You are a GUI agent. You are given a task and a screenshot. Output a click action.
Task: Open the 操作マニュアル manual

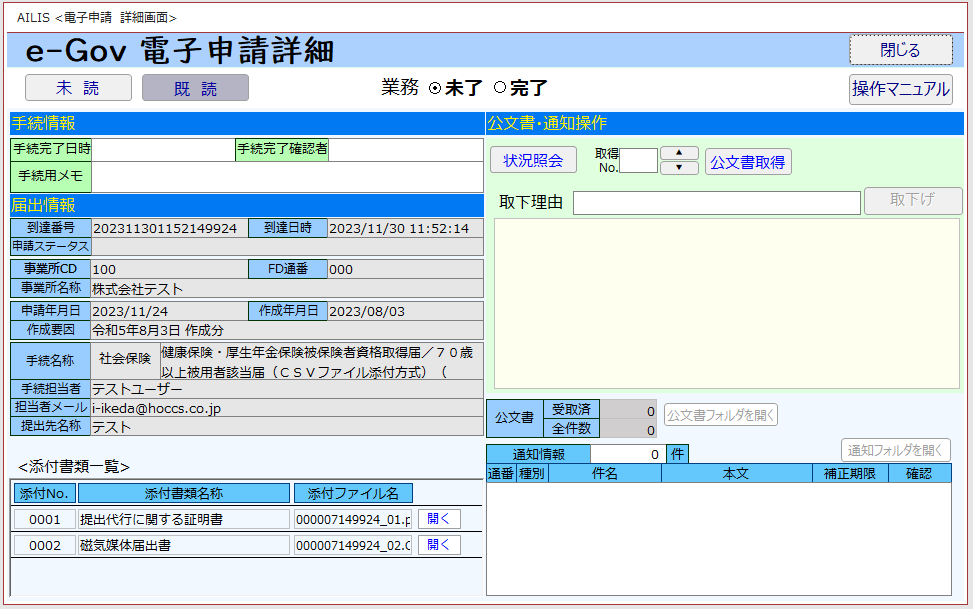[x=900, y=89]
